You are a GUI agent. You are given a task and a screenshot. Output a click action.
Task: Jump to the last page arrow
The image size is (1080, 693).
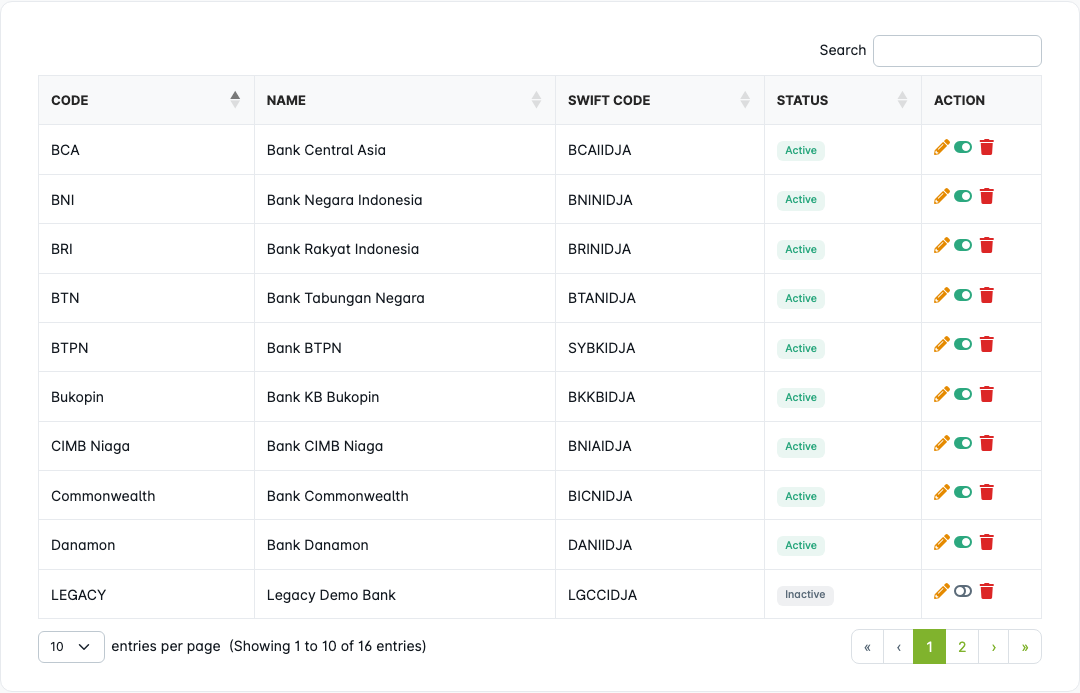(x=1025, y=647)
